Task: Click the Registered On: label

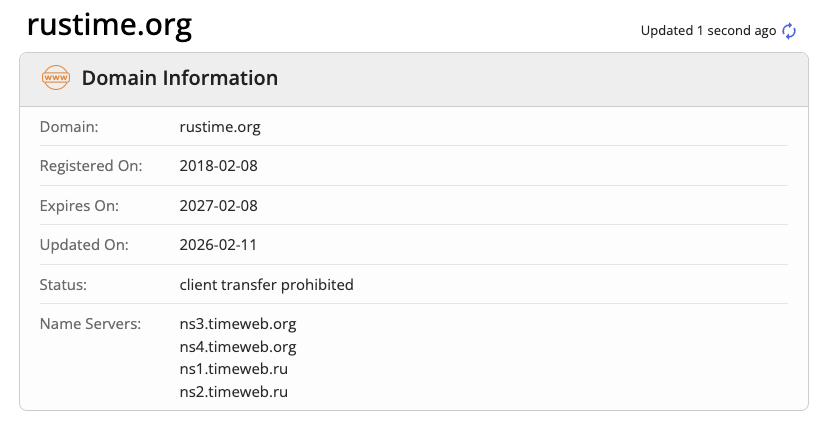Action: click(x=91, y=166)
